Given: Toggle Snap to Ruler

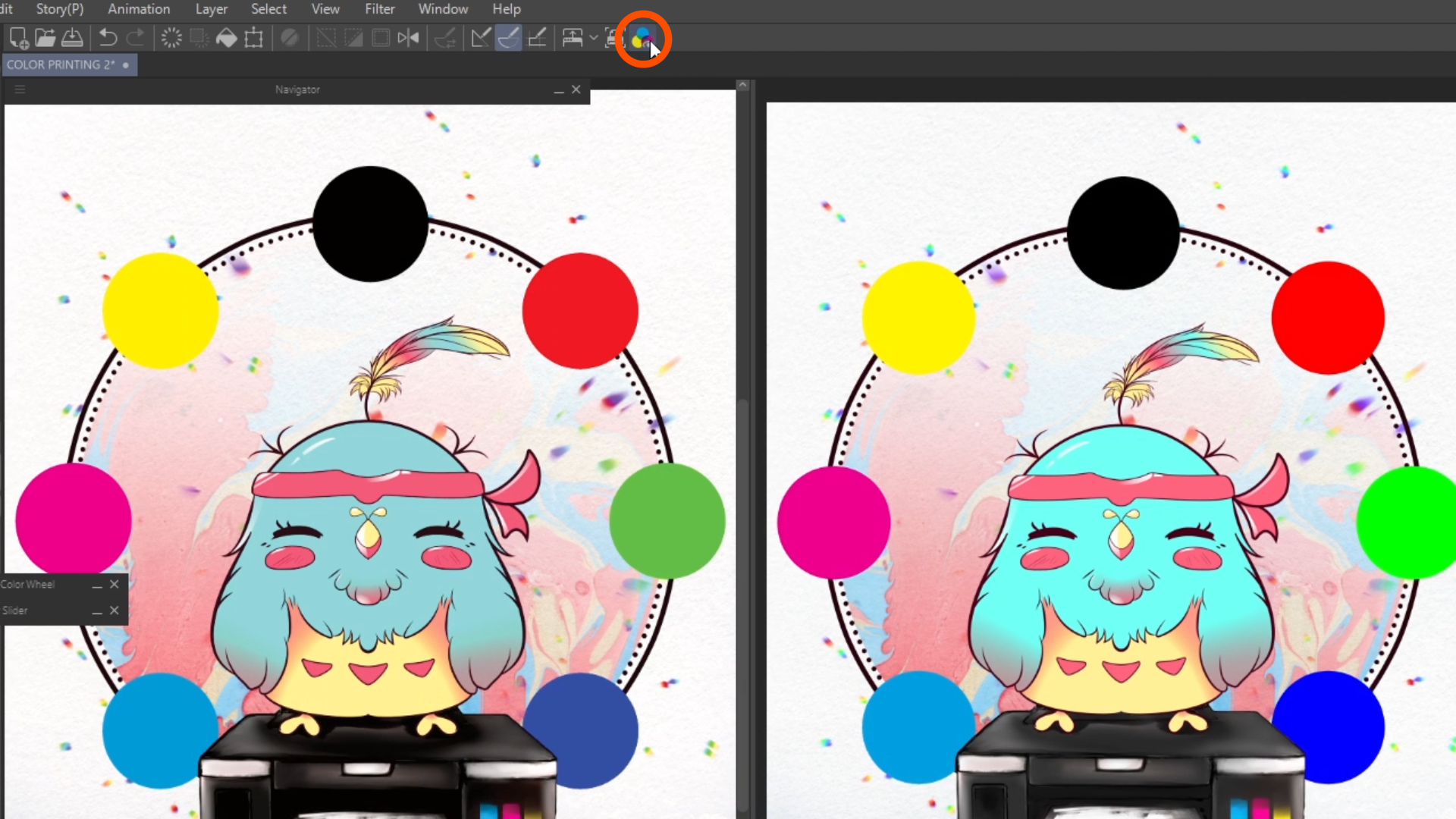Looking at the screenshot, I should [481, 38].
